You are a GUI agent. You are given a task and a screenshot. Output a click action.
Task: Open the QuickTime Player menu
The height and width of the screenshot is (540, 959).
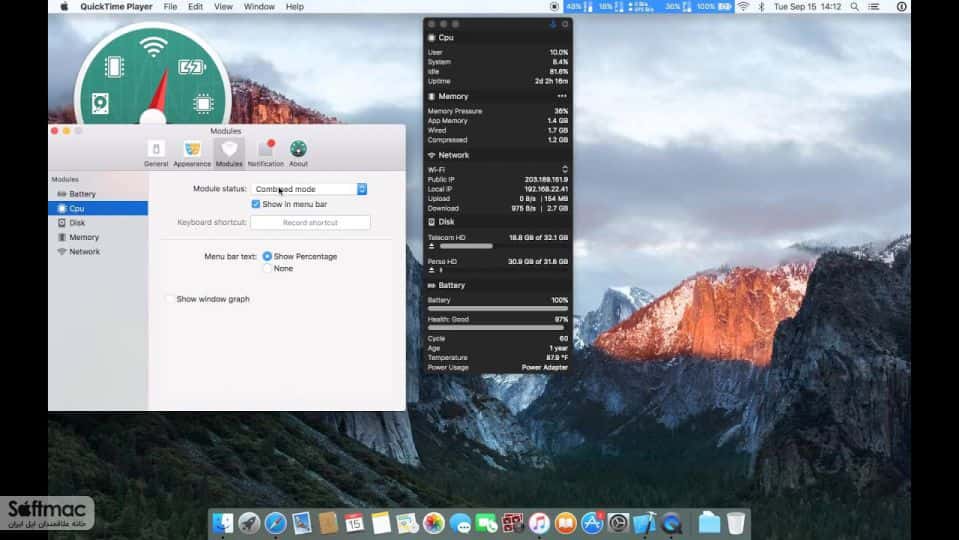click(x=116, y=7)
